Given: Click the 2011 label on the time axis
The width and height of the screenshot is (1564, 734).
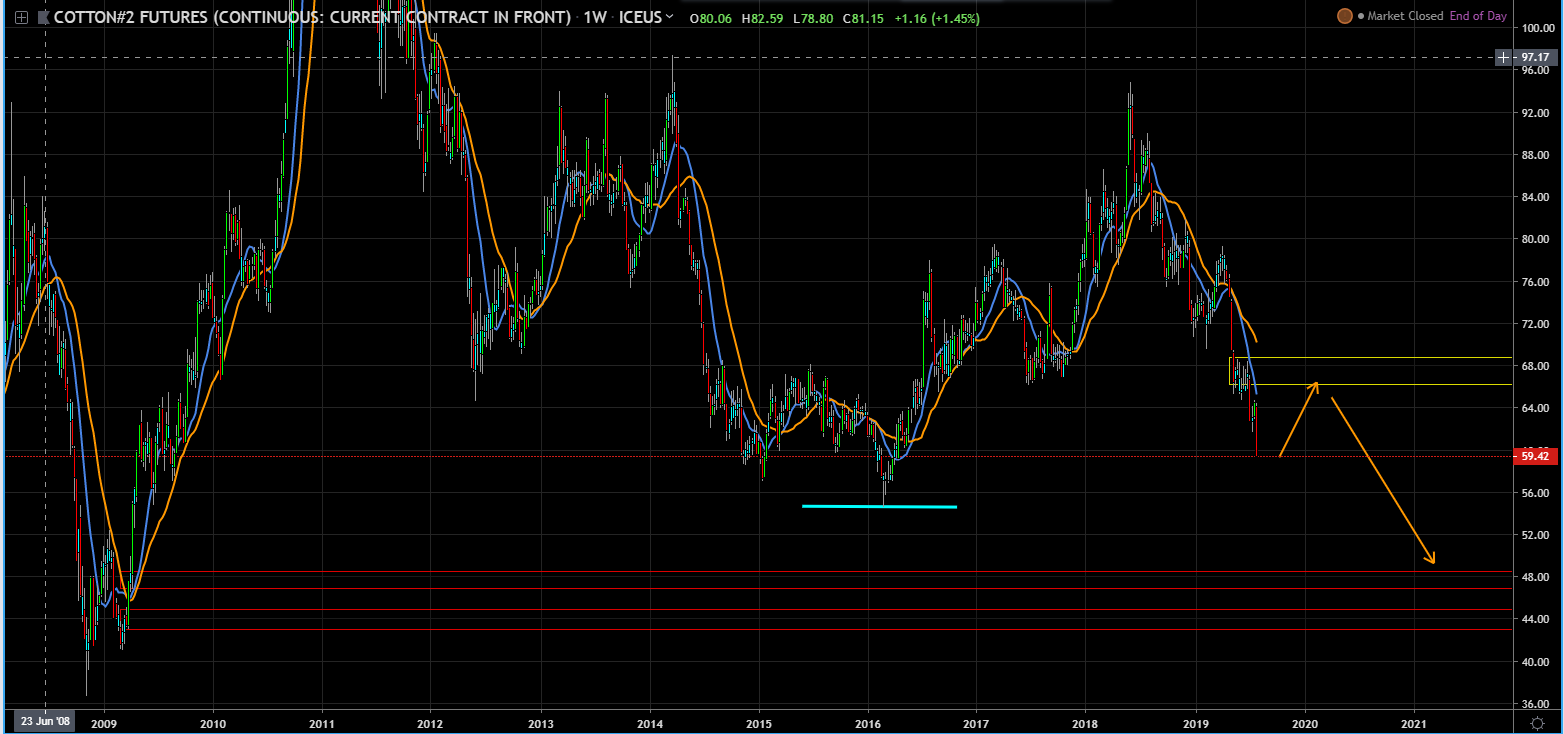Looking at the screenshot, I should coord(322,722).
